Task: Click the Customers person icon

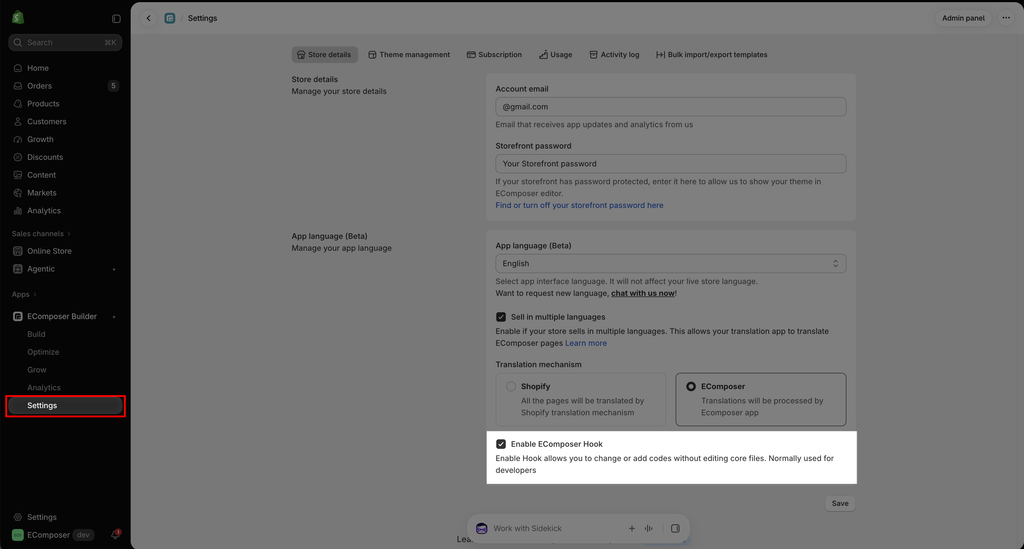Action: pos(18,121)
